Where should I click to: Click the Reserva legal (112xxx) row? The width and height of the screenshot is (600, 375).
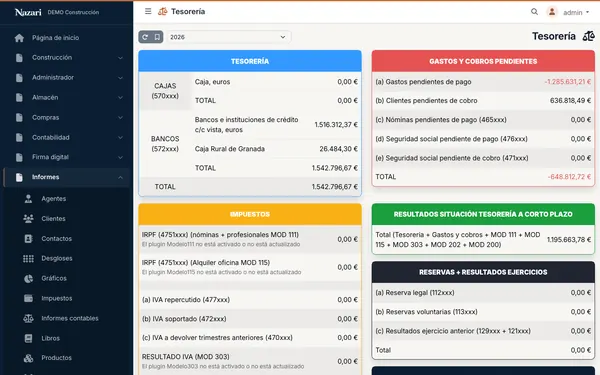(x=483, y=293)
